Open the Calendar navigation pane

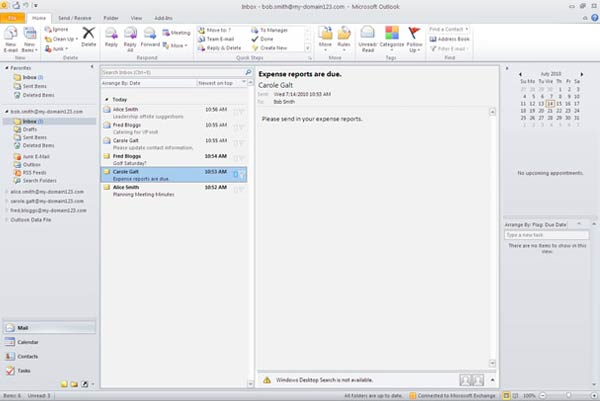click(50, 342)
